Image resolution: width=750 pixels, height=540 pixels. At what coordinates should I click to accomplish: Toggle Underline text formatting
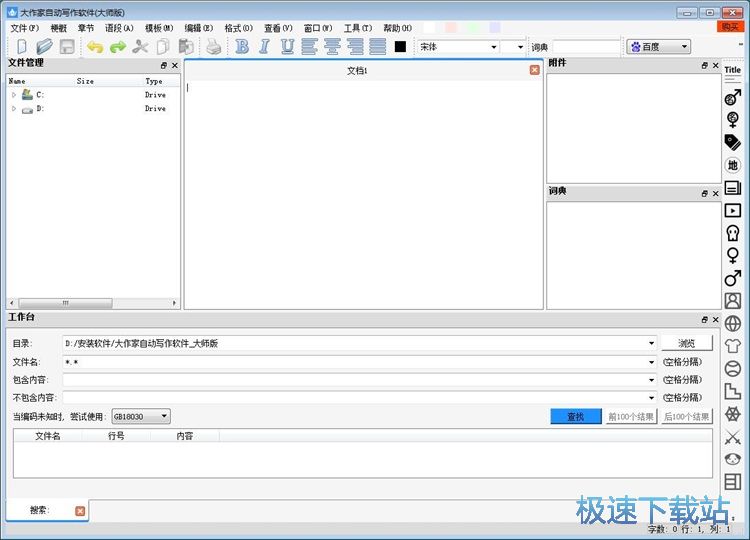point(287,47)
